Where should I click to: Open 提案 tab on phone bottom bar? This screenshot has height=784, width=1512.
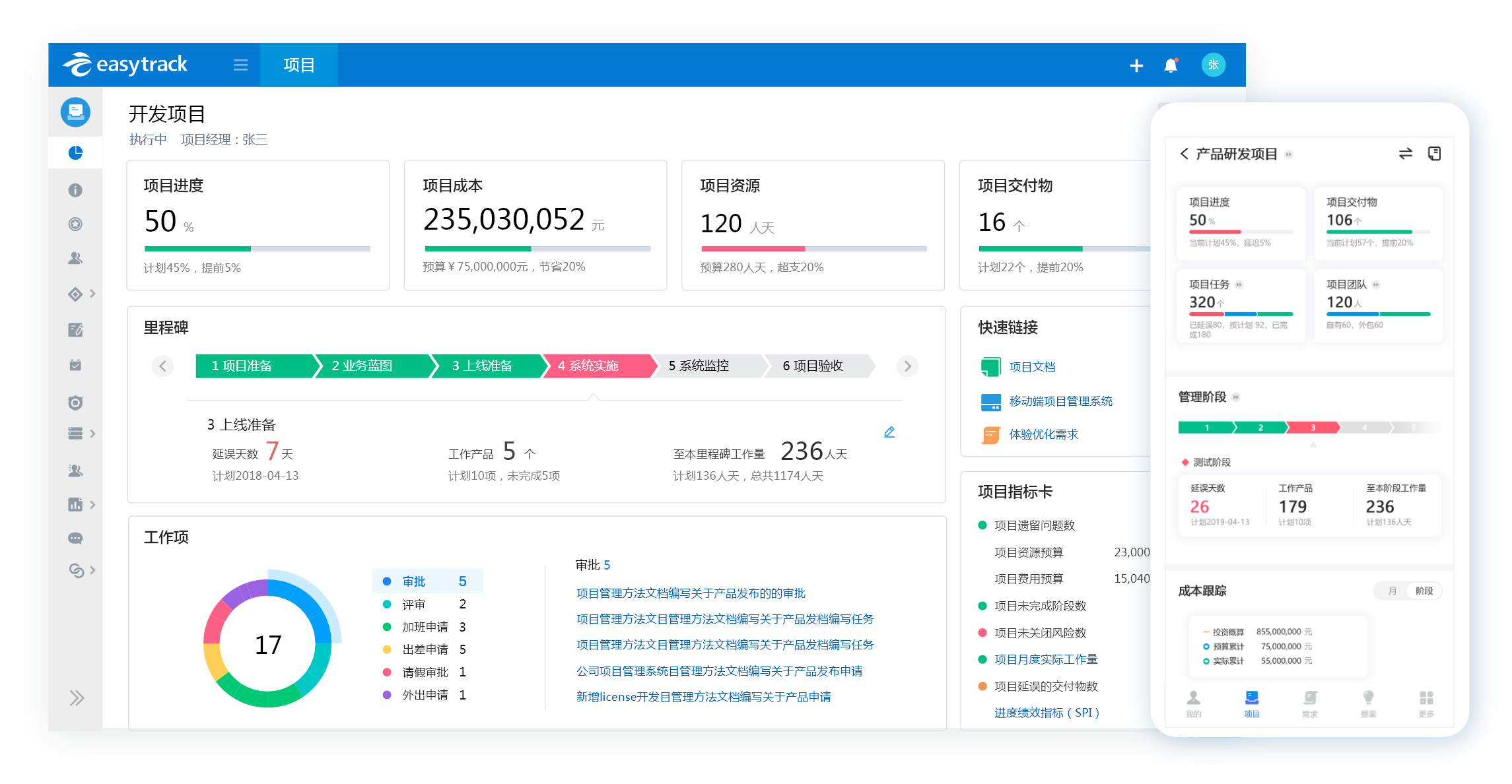1368,703
